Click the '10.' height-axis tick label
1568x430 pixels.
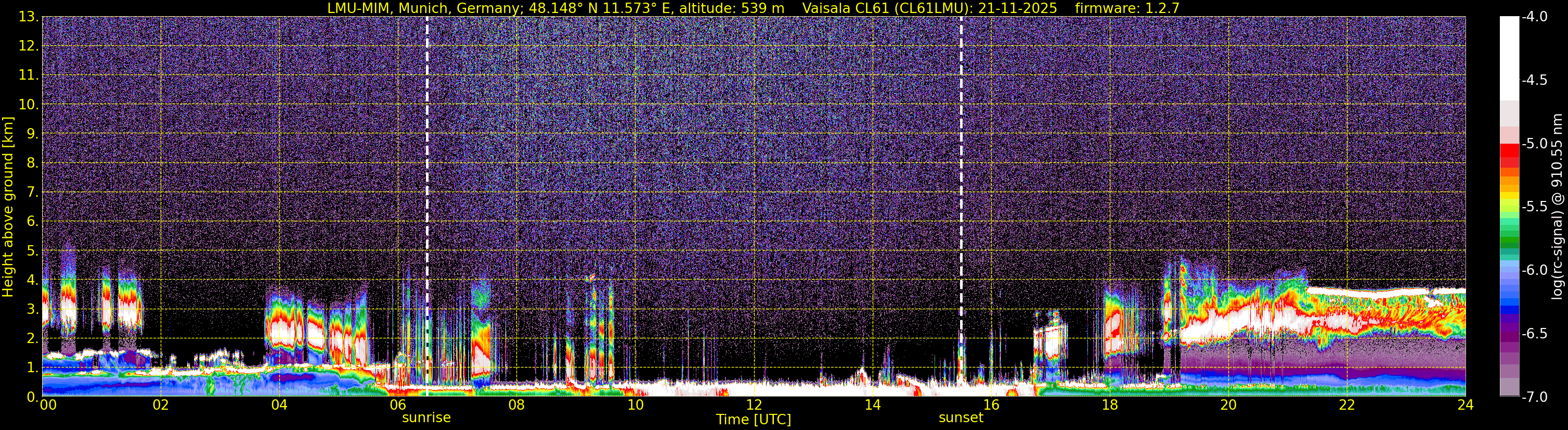(x=29, y=105)
